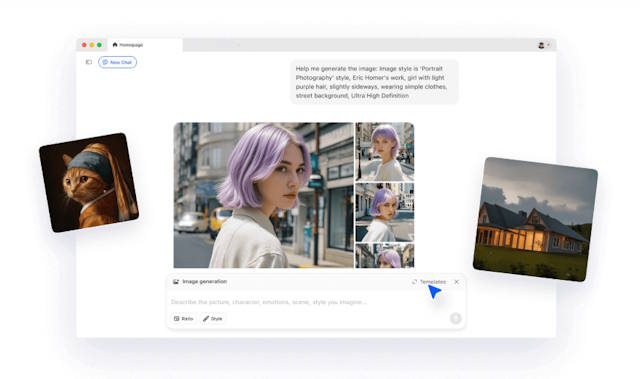Select the top-right generated portrait thumbnail
Viewport: 640px width, 379px height.
384,151
